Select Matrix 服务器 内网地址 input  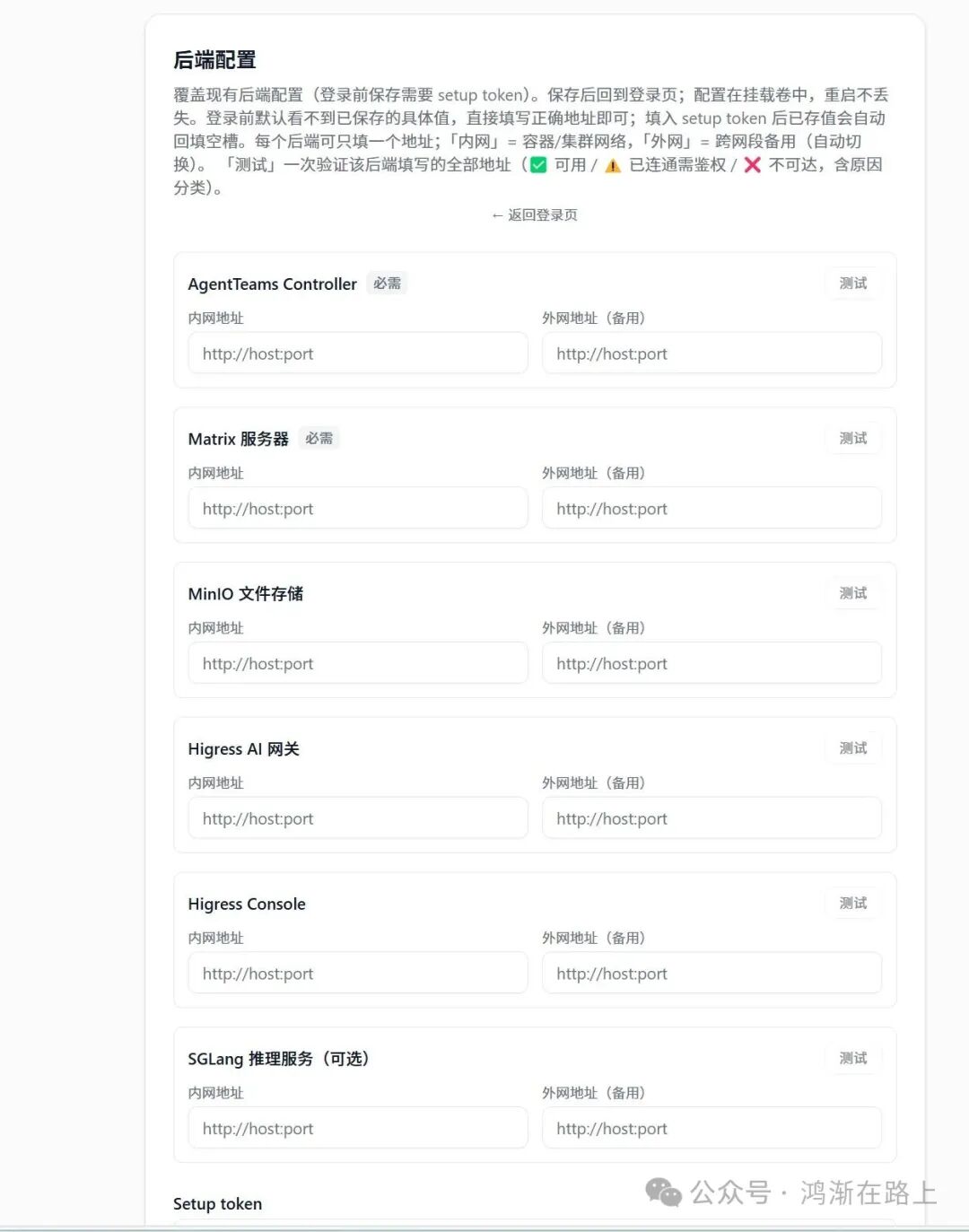tap(358, 509)
